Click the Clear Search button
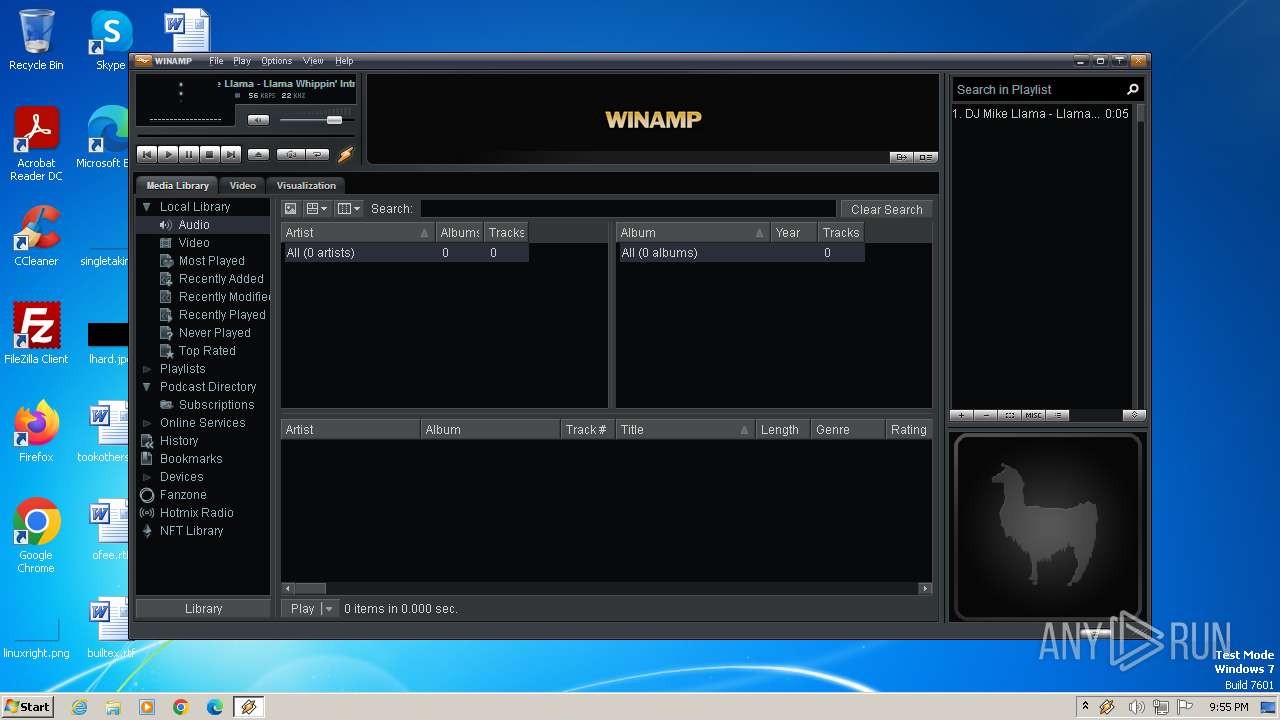This screenshot has width=1280, height=720. pyautogui.click(x=886, y=209)
